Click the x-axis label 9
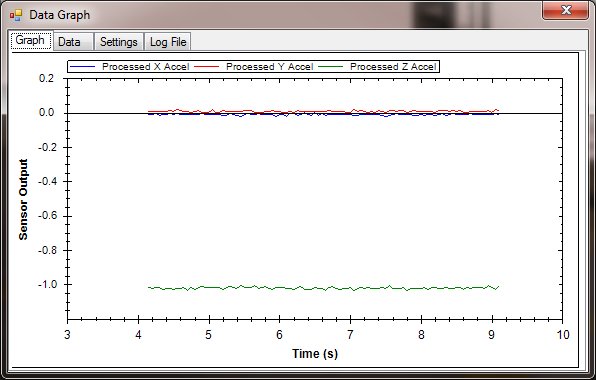Viewport: 596px width, 380px height. point(491,334)
